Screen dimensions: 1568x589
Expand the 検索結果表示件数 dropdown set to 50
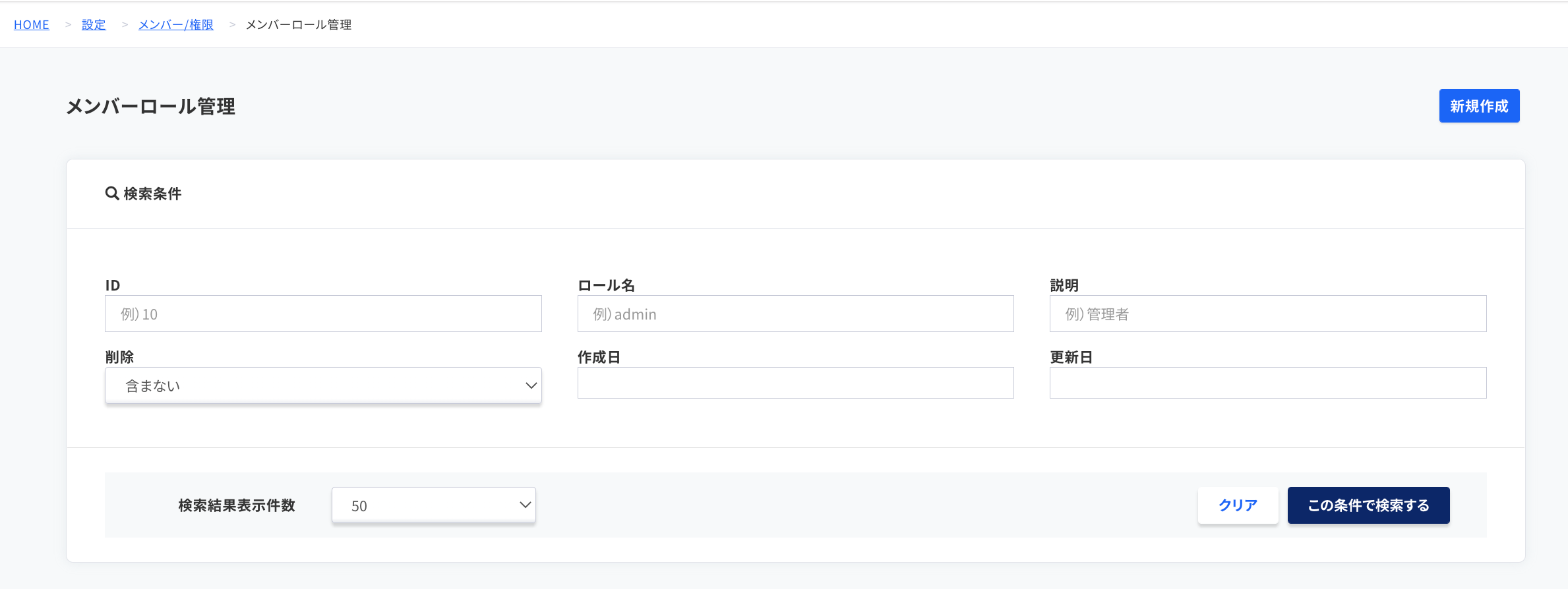click(x=434, y=505)
